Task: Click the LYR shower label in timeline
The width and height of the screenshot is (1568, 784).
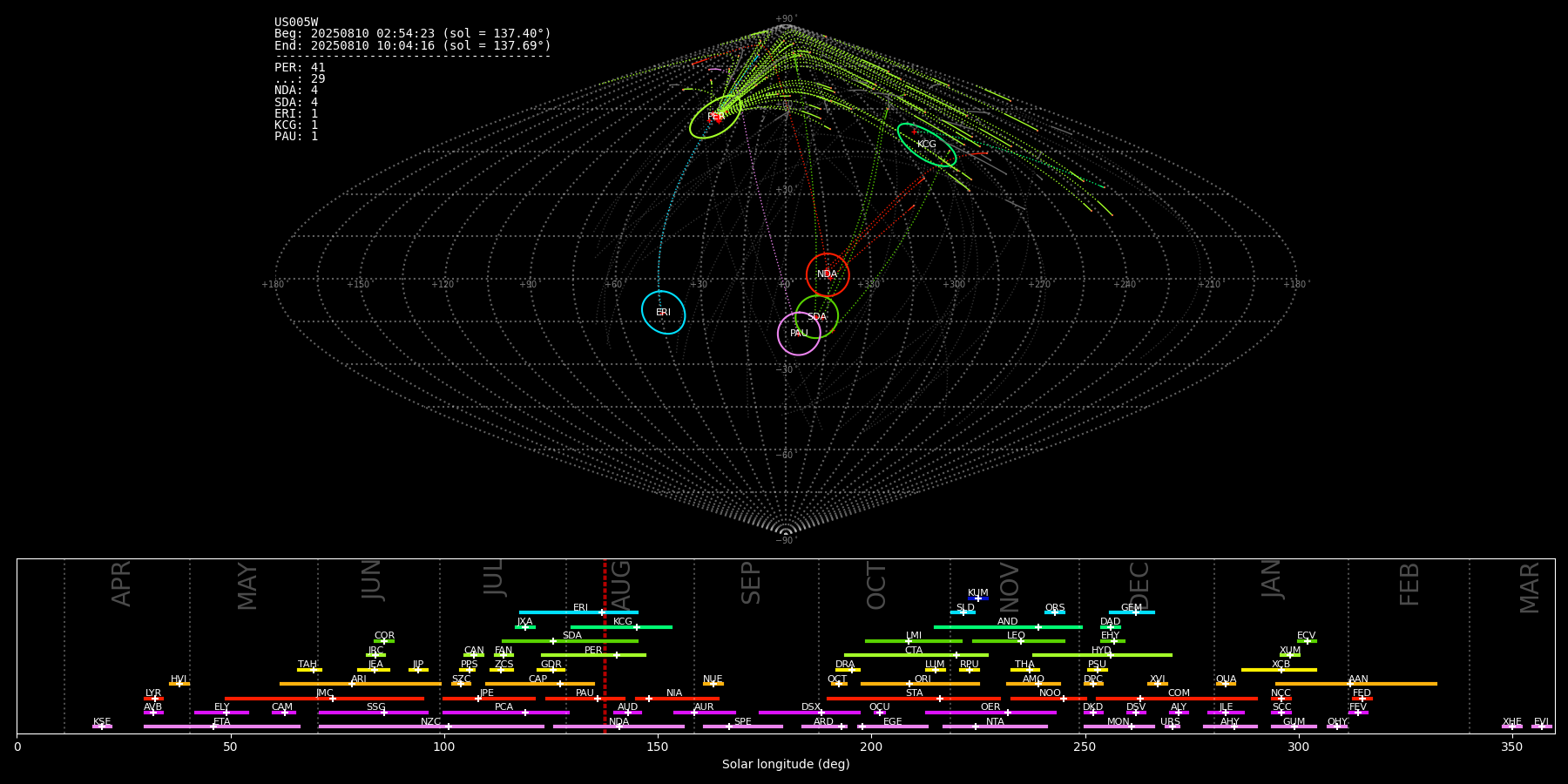Action: pos(153,693)
